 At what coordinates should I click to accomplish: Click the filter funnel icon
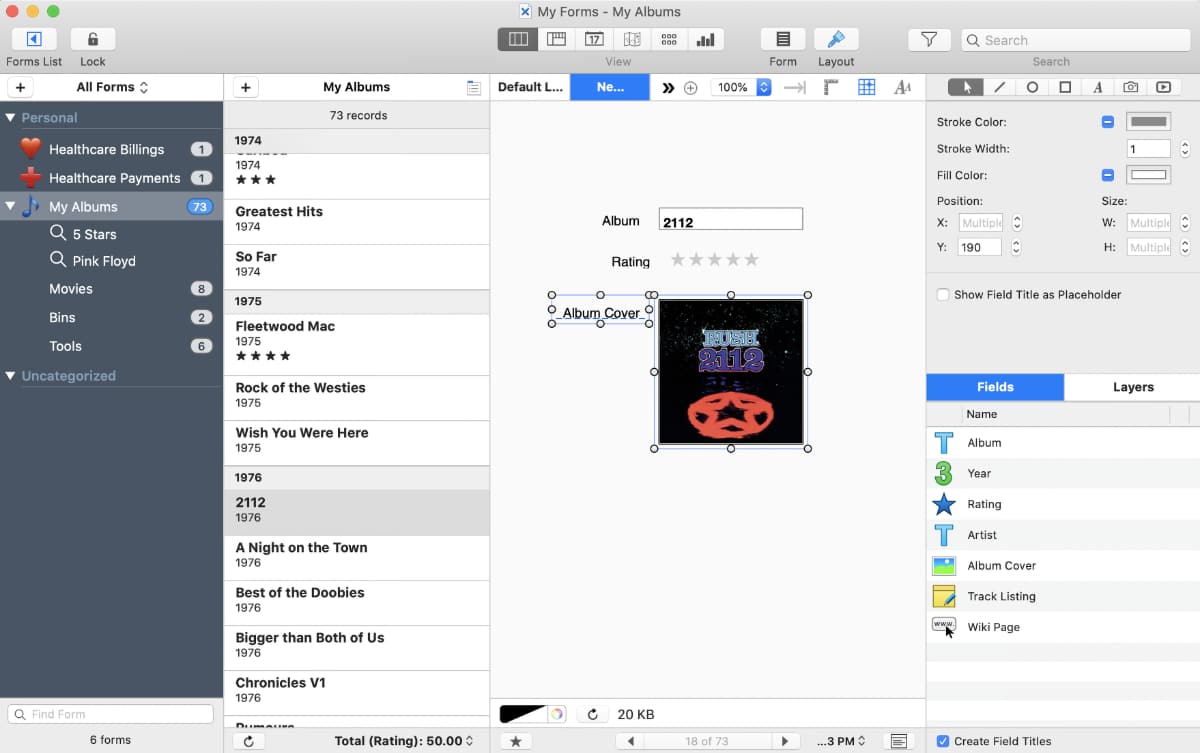pyautogui.click(x=928, y=40)
